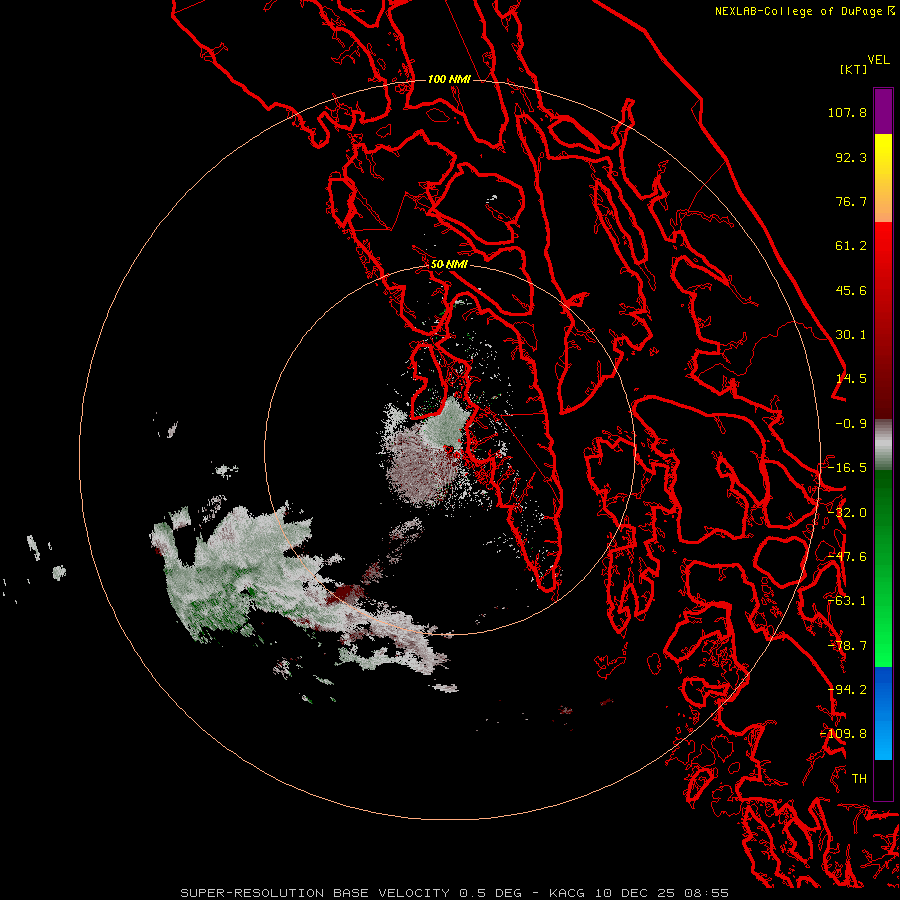The image size is (900, 900).
Task: Click the 107.8 value on velocity scale
Action: pos(847,112)
